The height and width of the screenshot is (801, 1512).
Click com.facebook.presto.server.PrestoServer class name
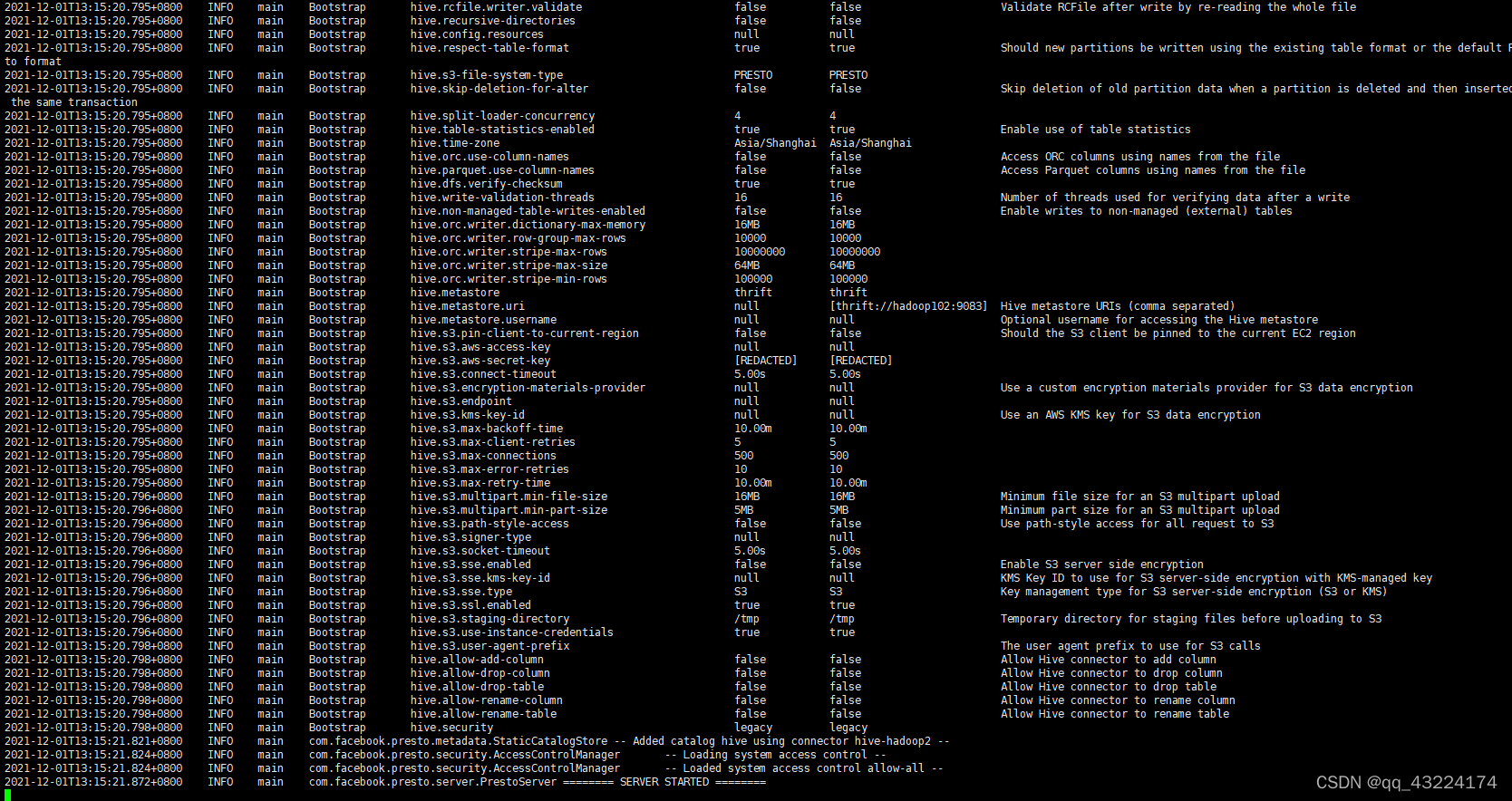432,782
